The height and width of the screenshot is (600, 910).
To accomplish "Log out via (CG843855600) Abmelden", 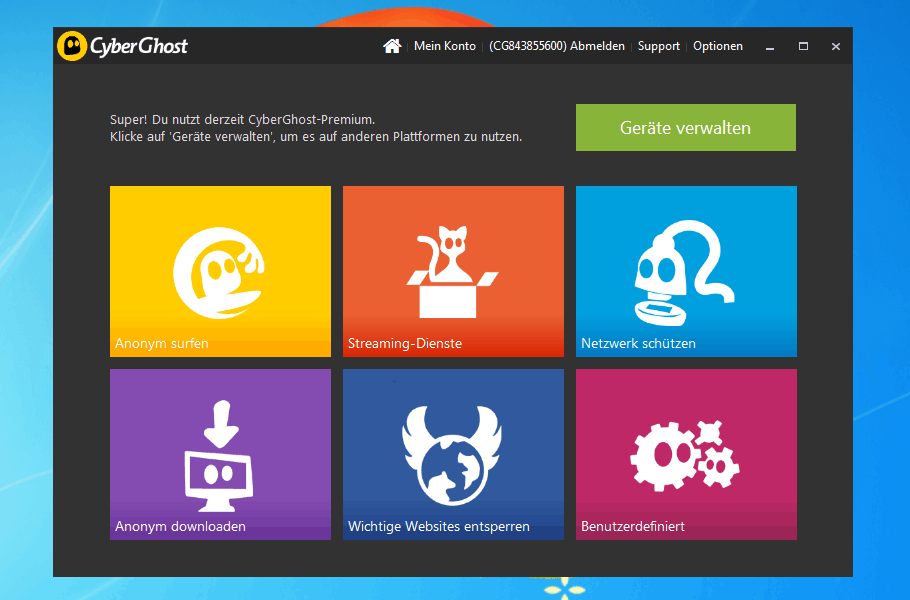I will pyautogui.click(x=557, y=46).
